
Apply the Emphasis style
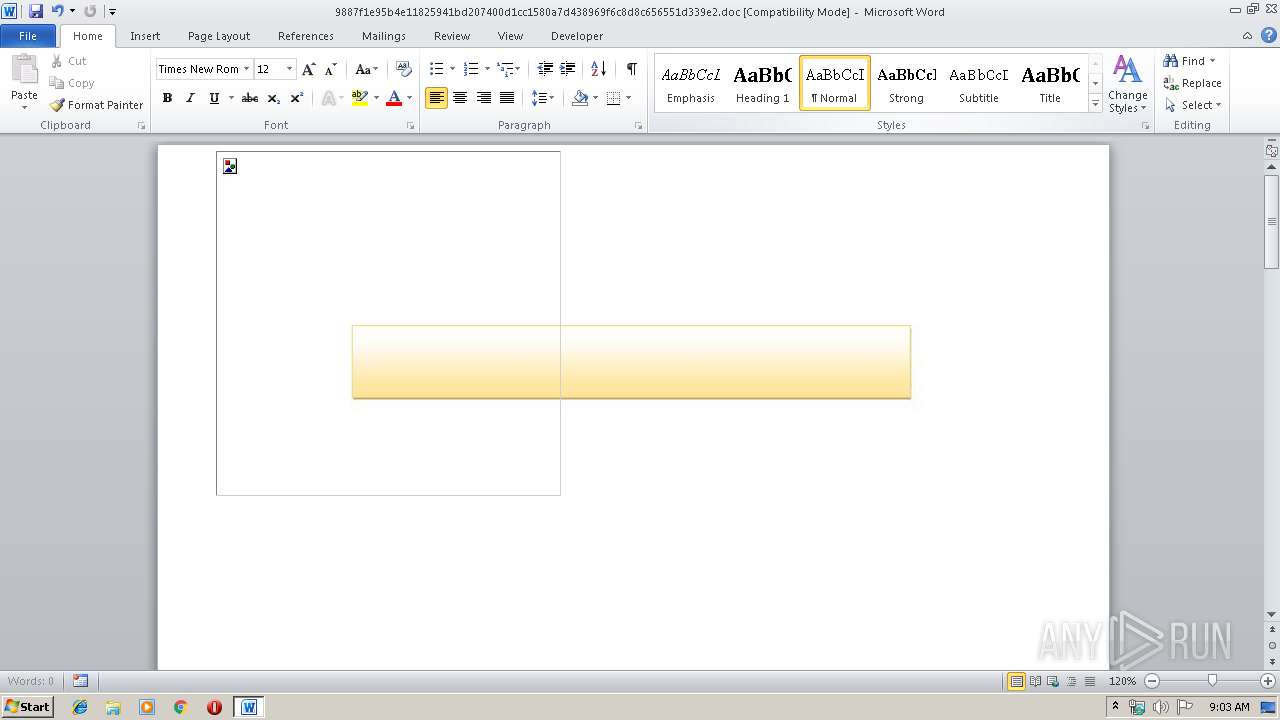point(691,83)
